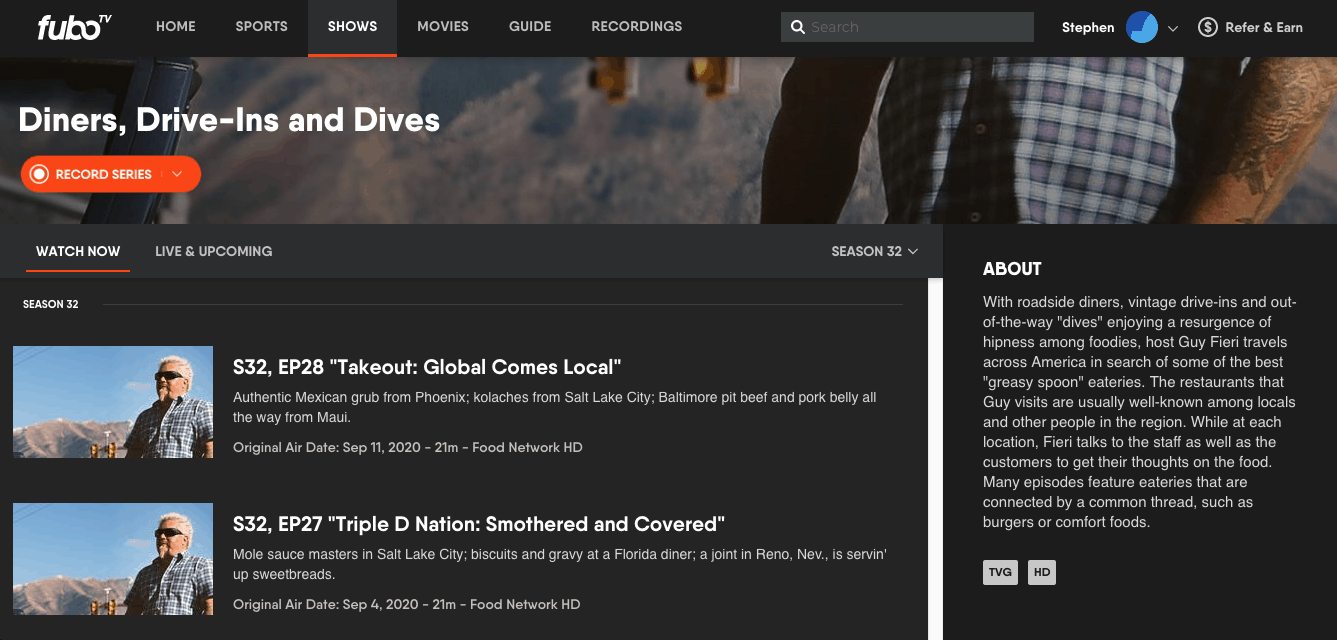Click the Diners, Drive-Ins and Dives title
This screenshot has width=1337, height=640.
point(229,120)
